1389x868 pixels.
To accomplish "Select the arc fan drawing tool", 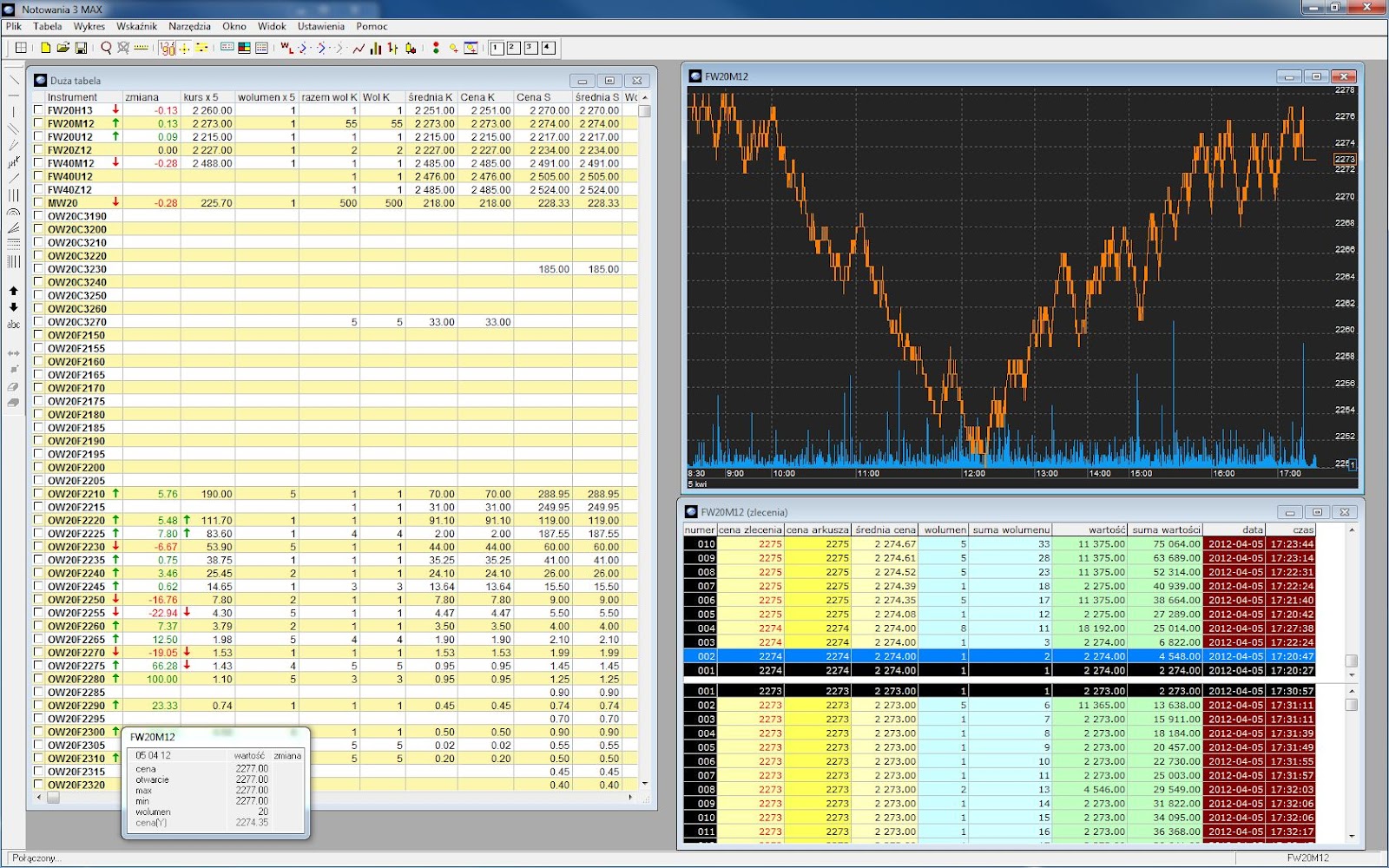I will tap(14, 212).
